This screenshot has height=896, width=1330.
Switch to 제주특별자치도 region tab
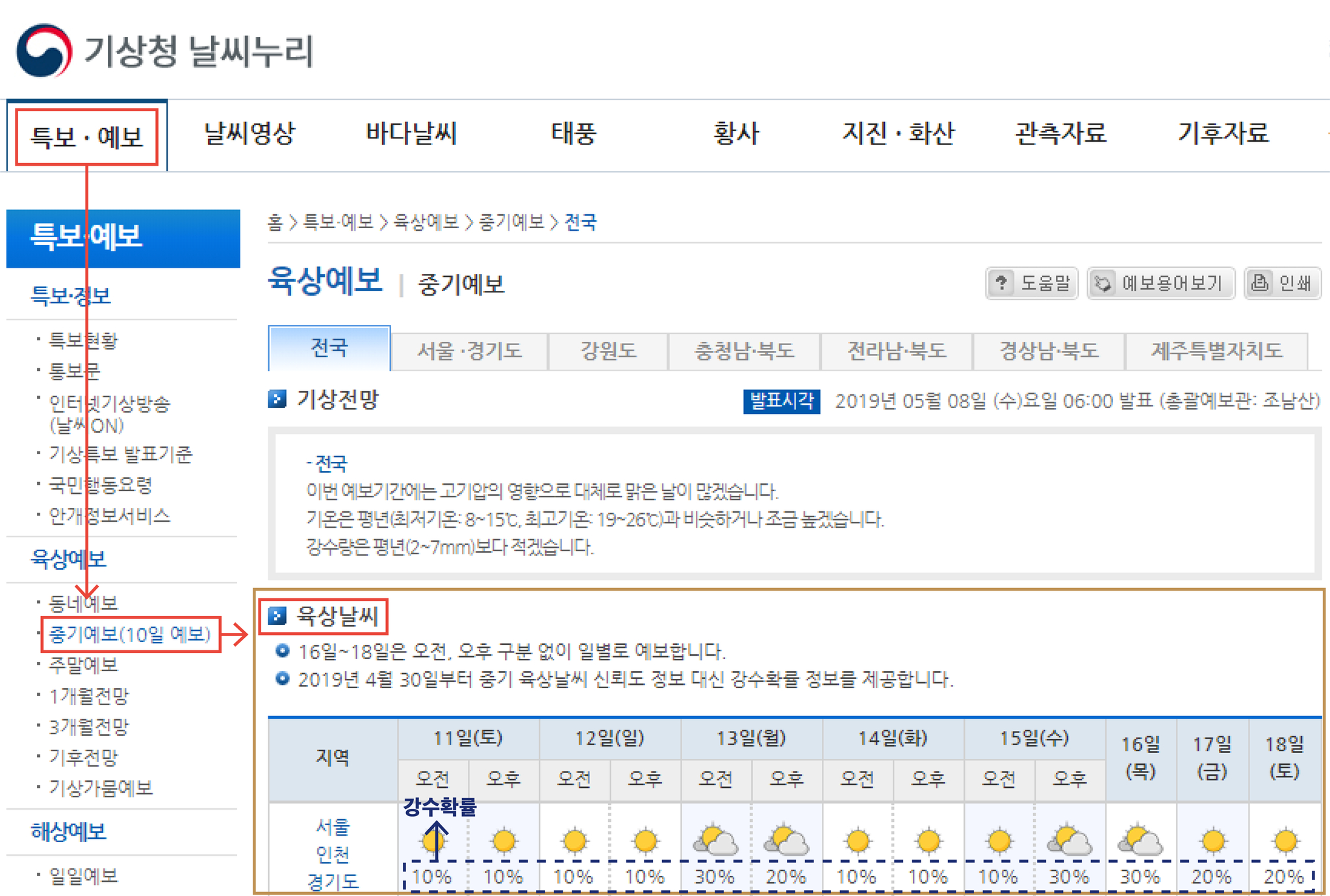click(x=1216, y=351)
